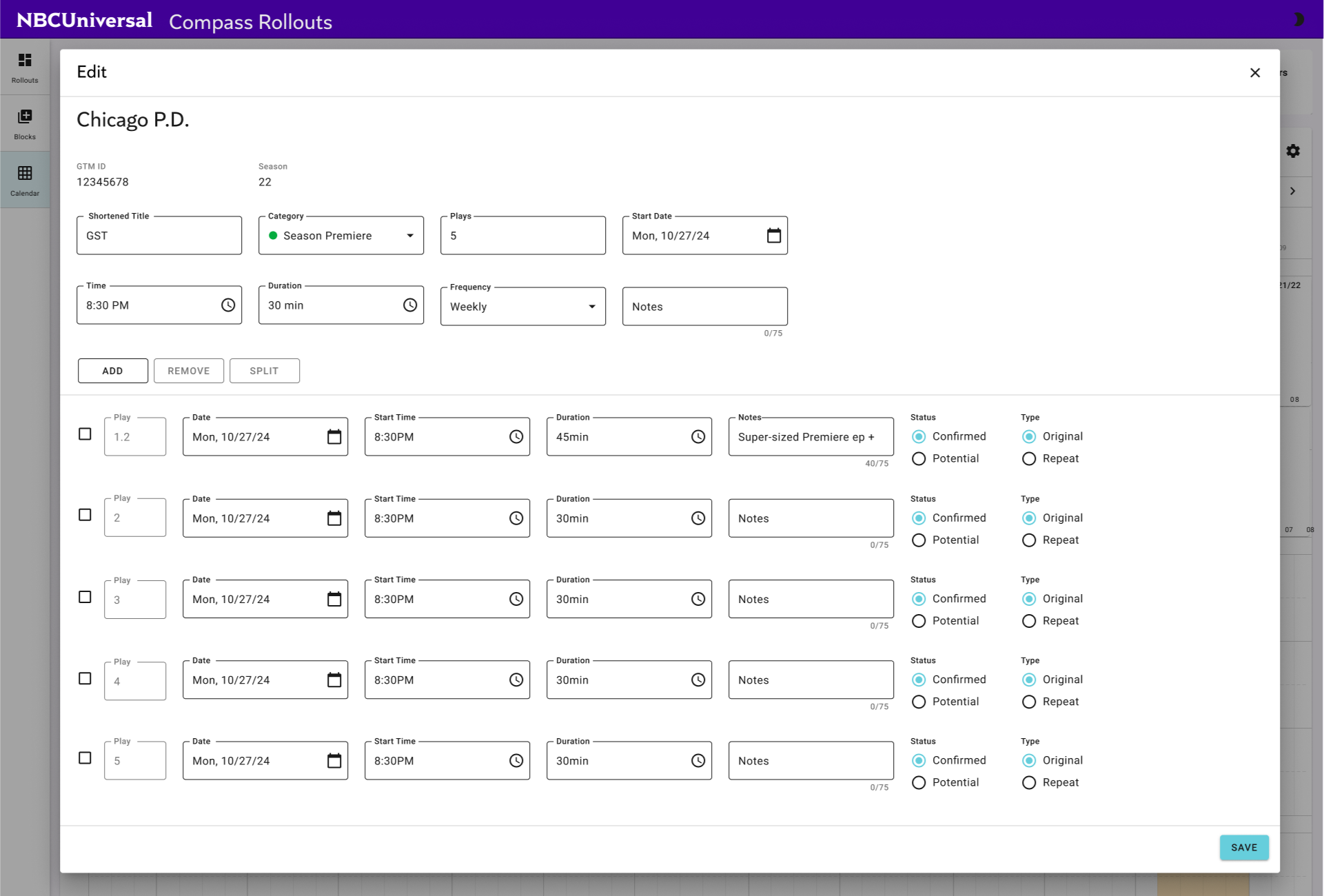Click the Start Time clock icon for play 3
1324x896 pixels.
[516, 600]
